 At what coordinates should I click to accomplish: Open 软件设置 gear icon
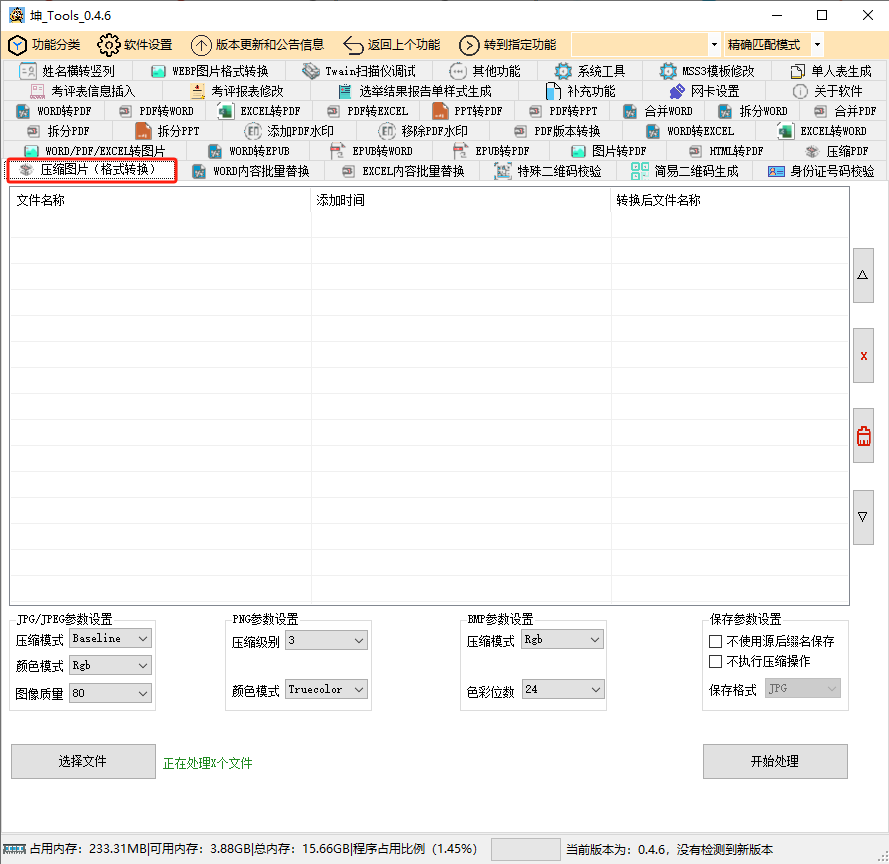108,45
